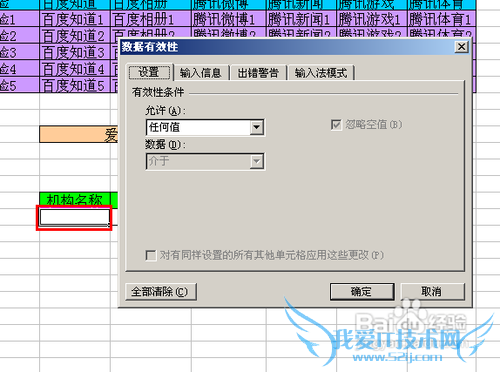The width and height of the screenshot is (500, 372).
Task: Close the 数据有效性 dialog
Action: (461, 47)
